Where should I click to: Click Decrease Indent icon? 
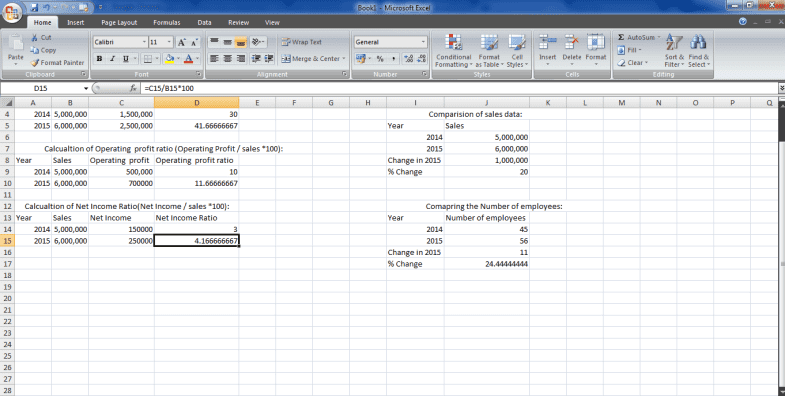tap(256, 59)
